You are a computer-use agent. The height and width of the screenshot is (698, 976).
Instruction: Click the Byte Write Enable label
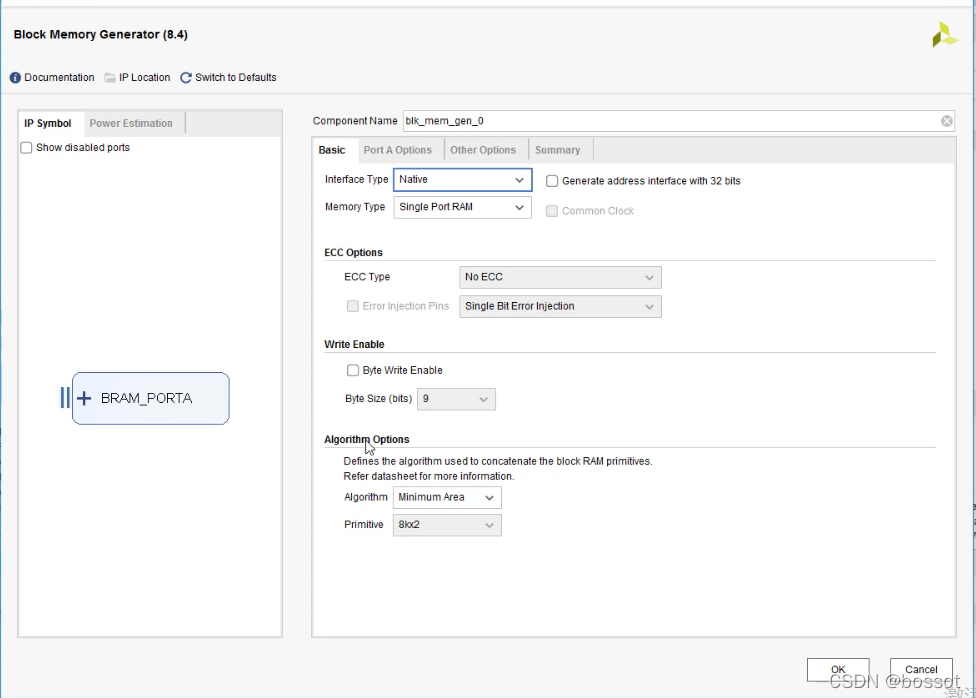coord(403,370)
